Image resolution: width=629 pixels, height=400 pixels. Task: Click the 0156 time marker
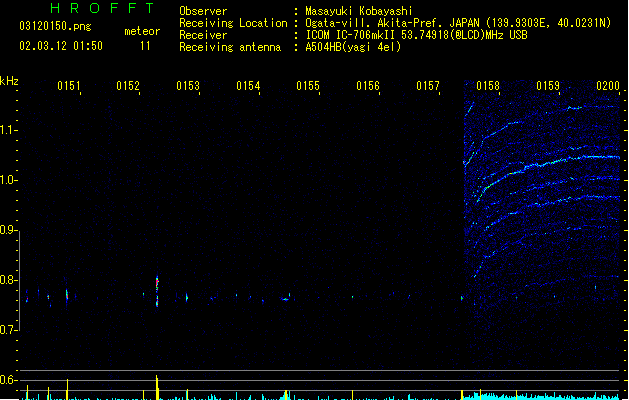[x=368, y=86]
